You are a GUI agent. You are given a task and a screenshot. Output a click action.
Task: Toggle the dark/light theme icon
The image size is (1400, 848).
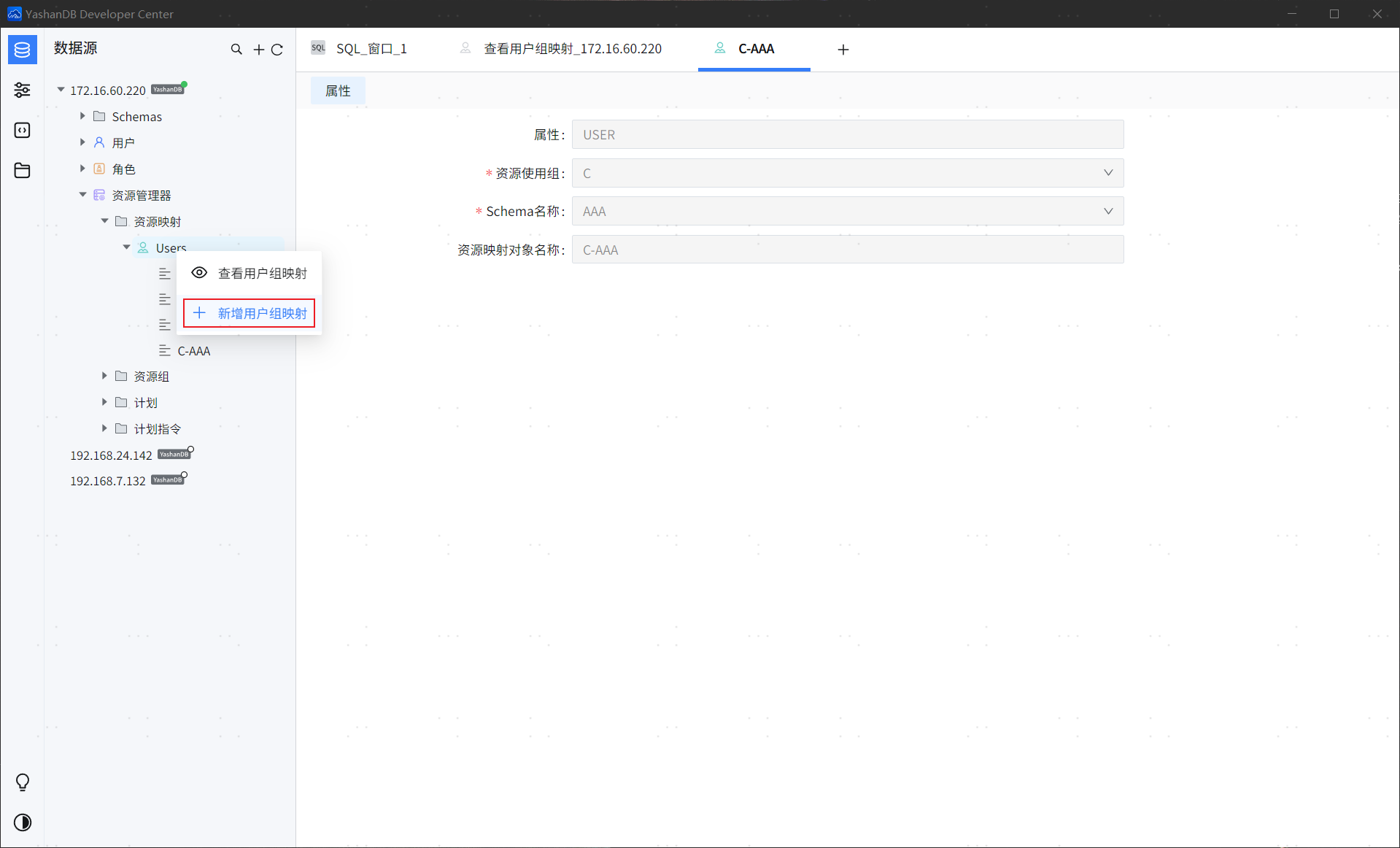(23, 822)
